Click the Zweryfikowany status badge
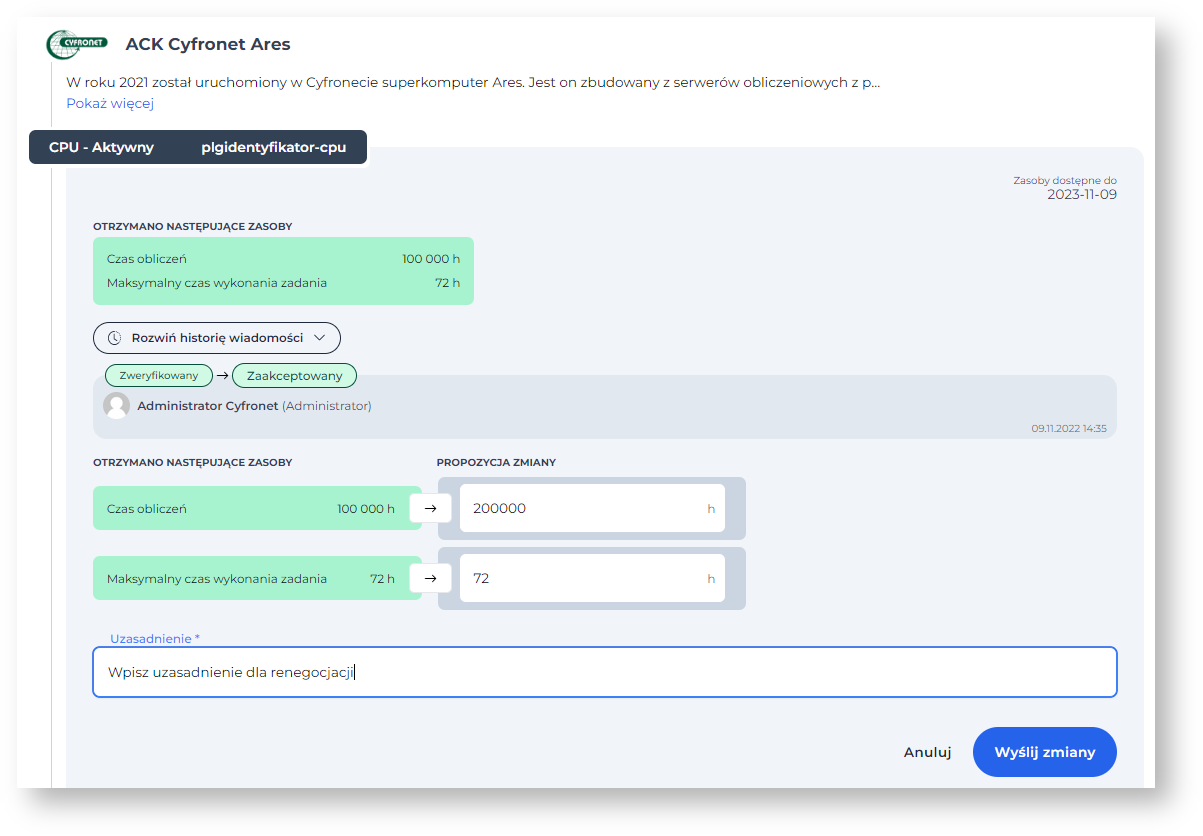1203x836 pixels. tap(159, 376)
